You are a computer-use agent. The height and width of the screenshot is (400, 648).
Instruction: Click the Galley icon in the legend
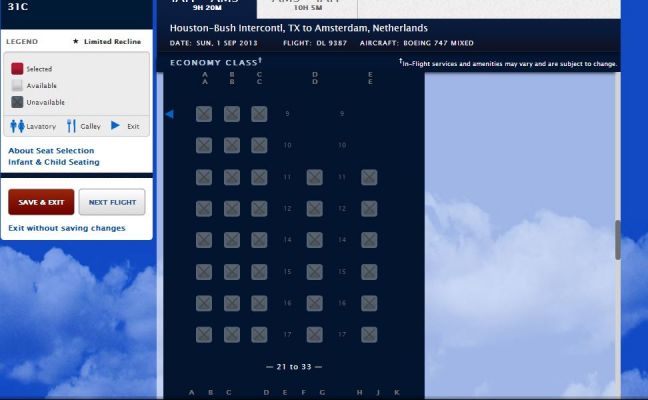click(x=71, y=126)
